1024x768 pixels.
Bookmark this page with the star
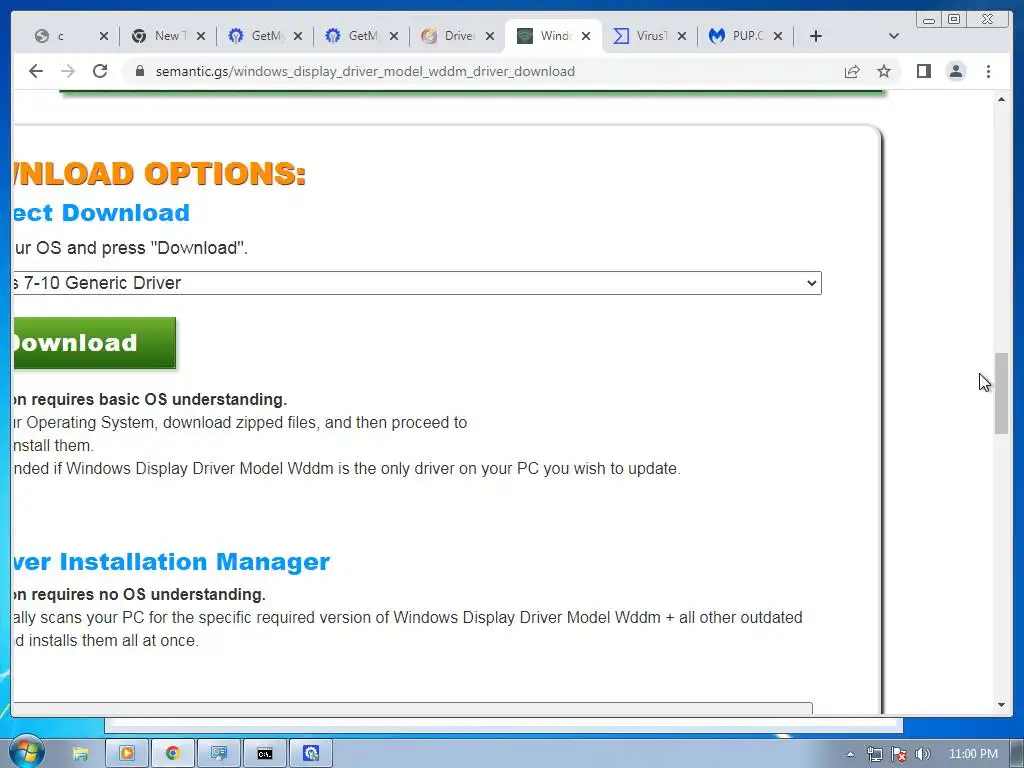(x=884, y=71)
